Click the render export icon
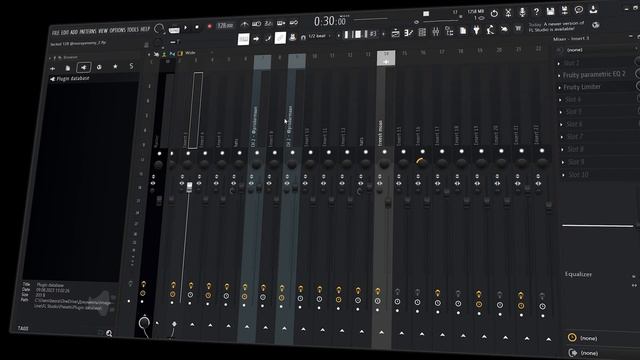This screenshot has height=360, width=640. tap(565, 10)
